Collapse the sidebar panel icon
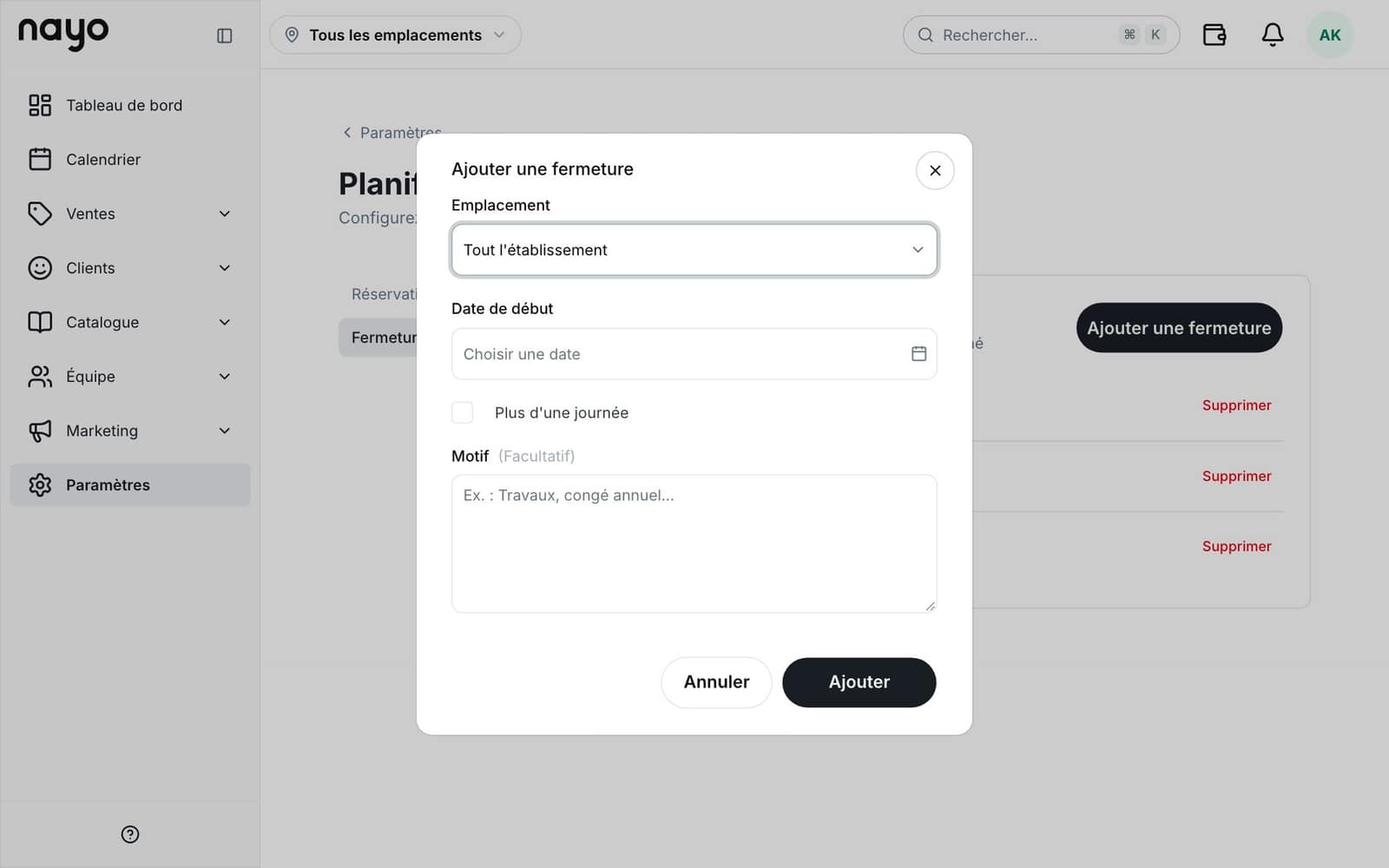Image resolution: width=1389 pixels, height=868 pixels. tap(225, 36)
